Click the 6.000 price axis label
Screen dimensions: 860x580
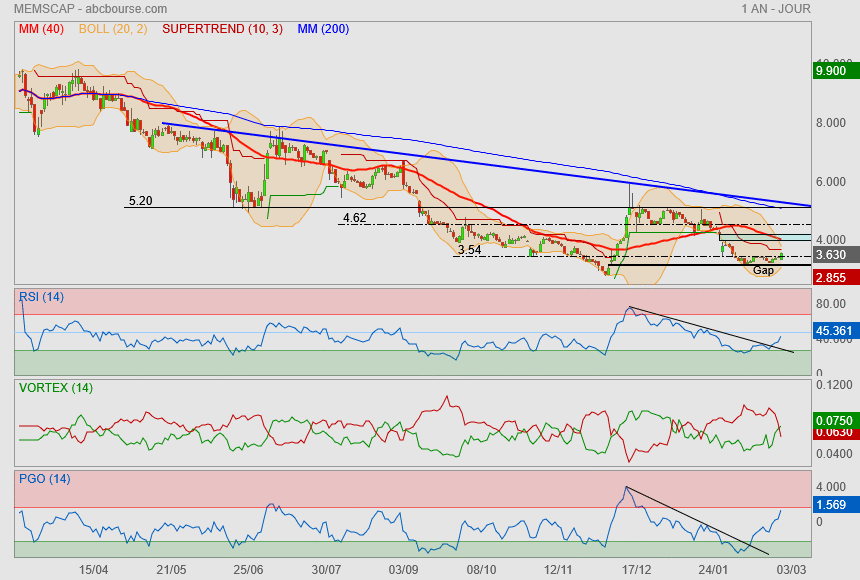pyautogui.click(x=830, y=182)
